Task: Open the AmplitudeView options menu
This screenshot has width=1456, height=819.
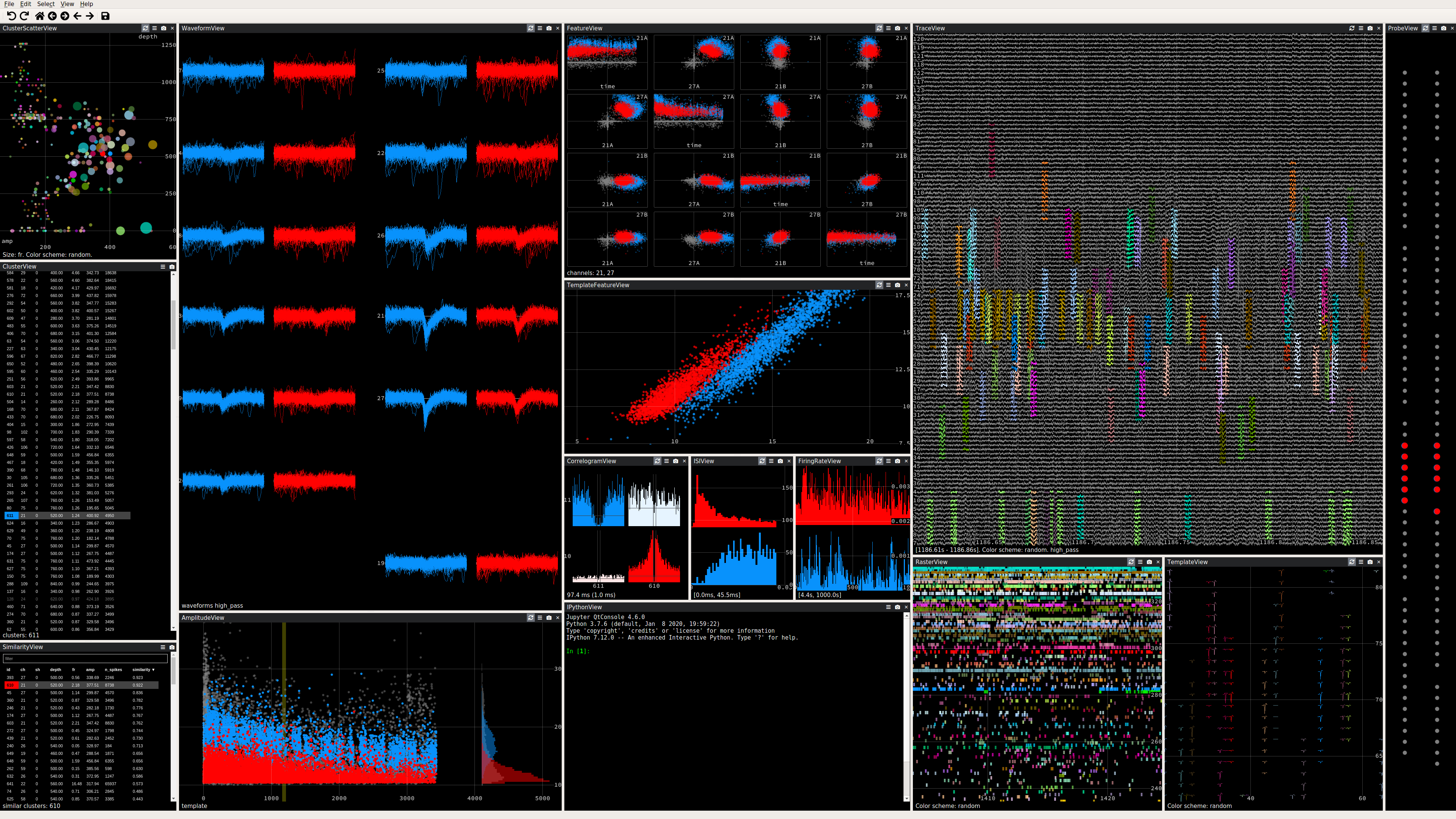Action: [539, 618]
